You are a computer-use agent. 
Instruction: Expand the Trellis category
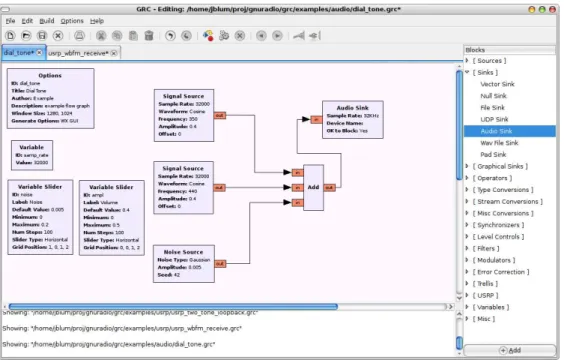coord(467,283)
